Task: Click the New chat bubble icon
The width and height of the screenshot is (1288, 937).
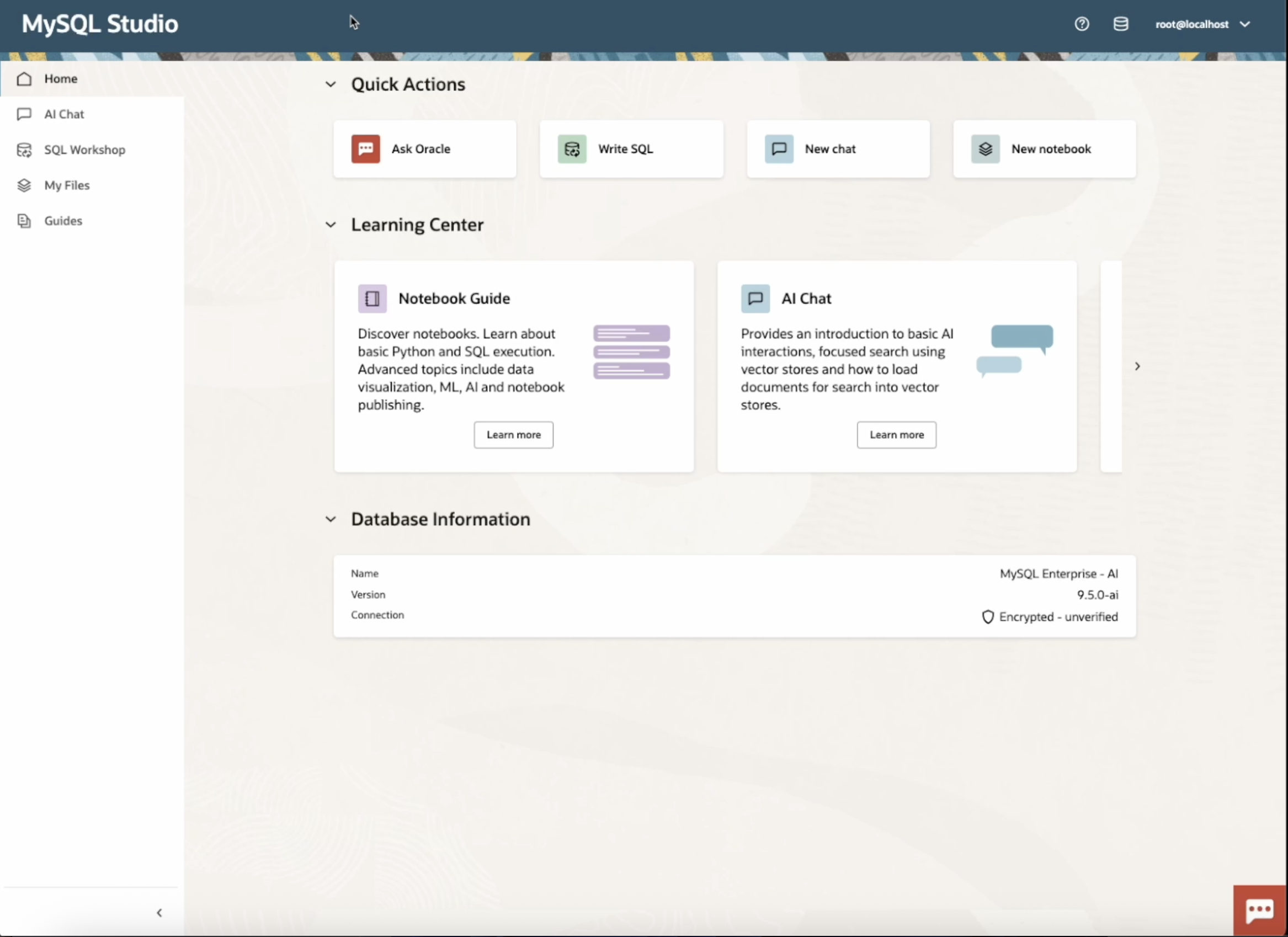Action: [x=779, y=149]
